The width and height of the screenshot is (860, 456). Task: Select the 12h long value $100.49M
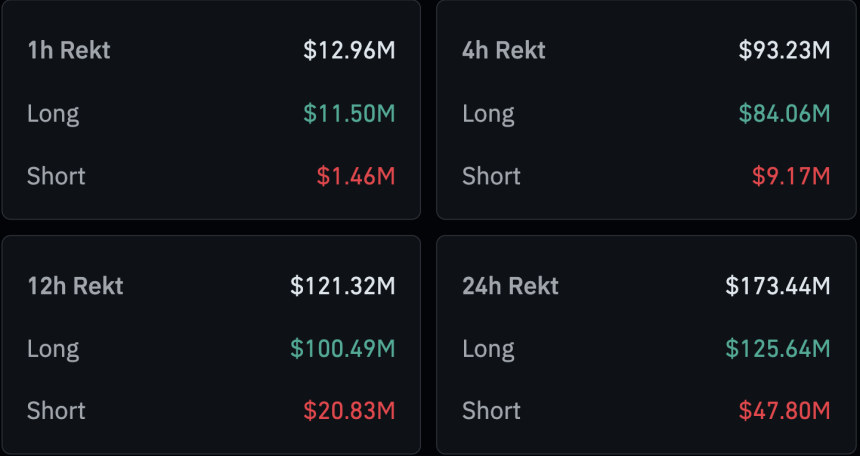coord(343,349)
